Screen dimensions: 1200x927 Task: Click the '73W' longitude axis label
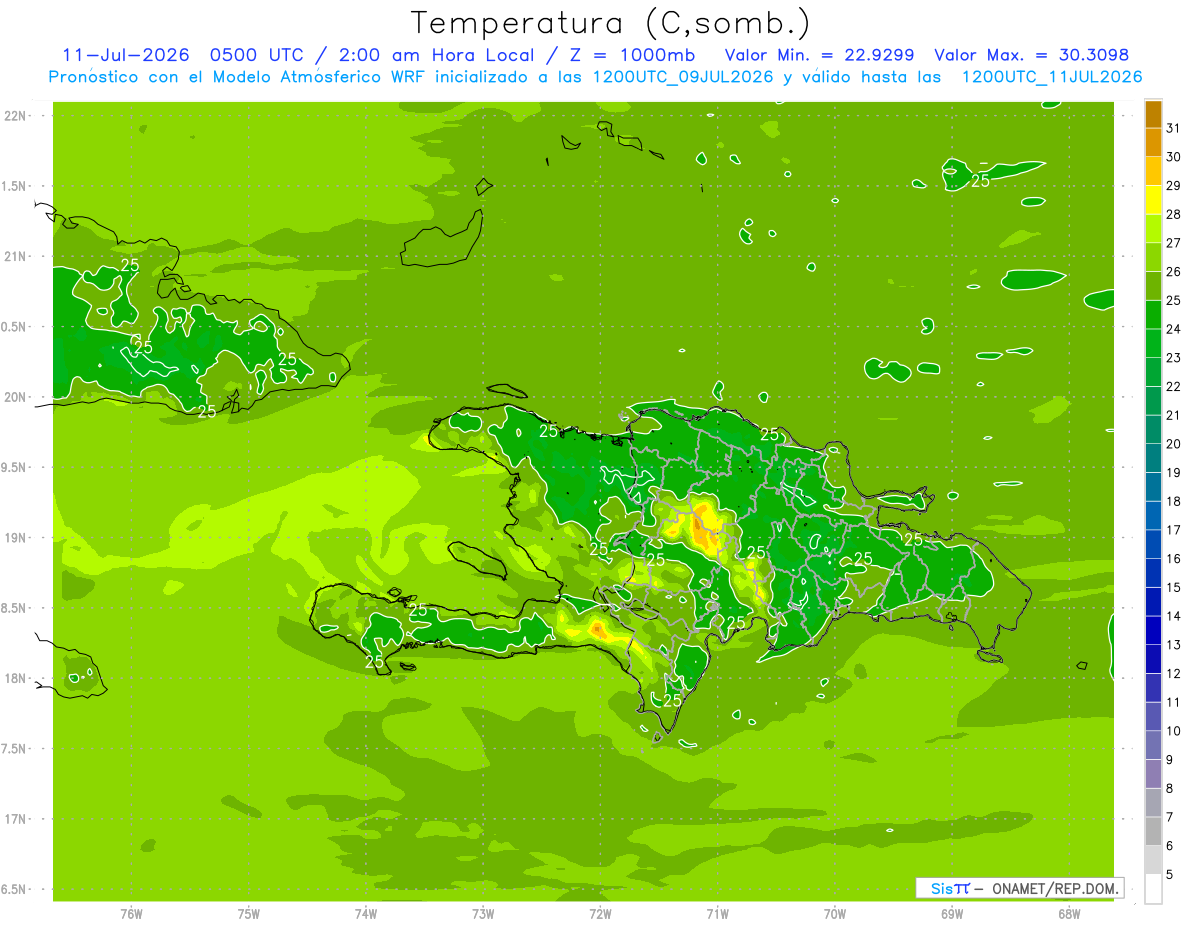(x=483, y=914)
